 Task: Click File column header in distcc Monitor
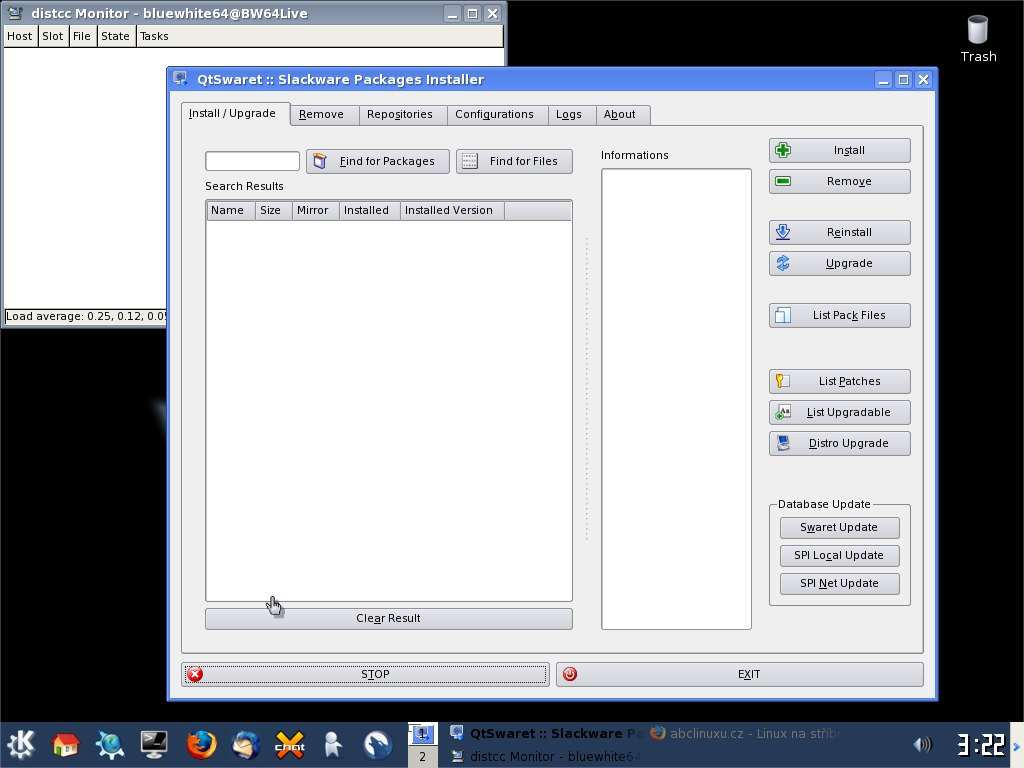pos(82,37)
